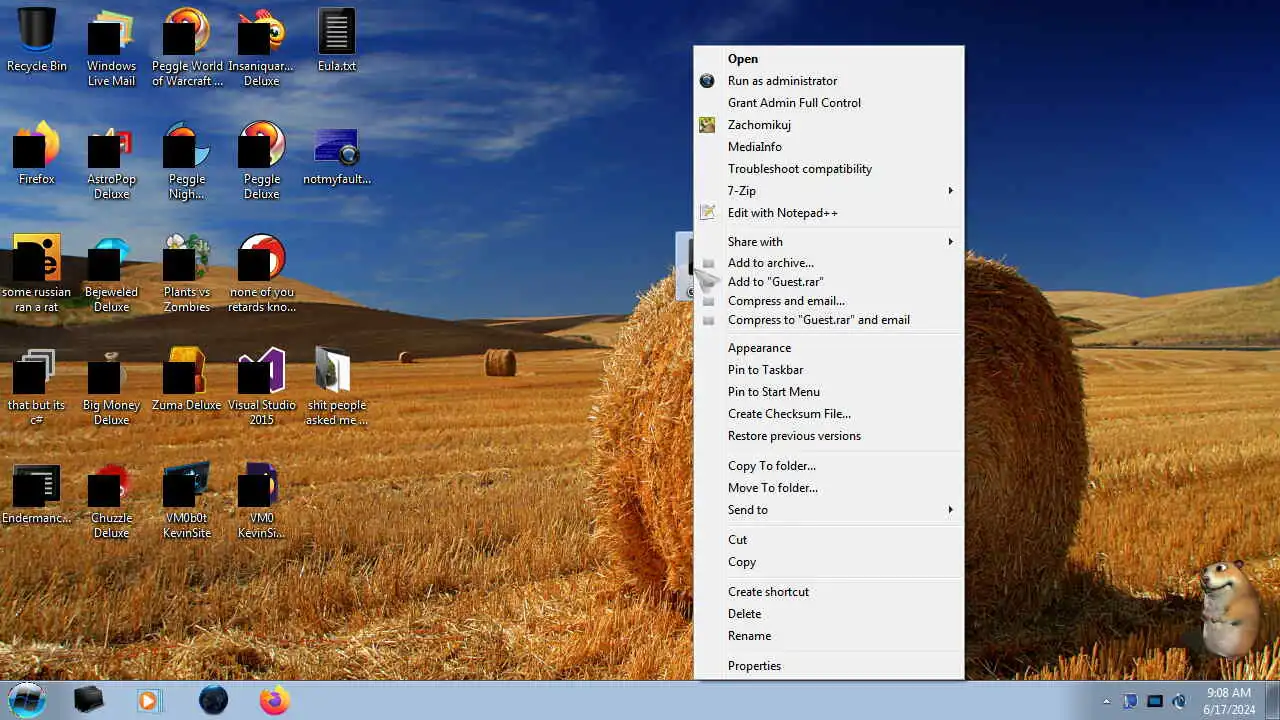Choose Add to archive...
The width and height of the screenshot is (1280, 720).
829,263
